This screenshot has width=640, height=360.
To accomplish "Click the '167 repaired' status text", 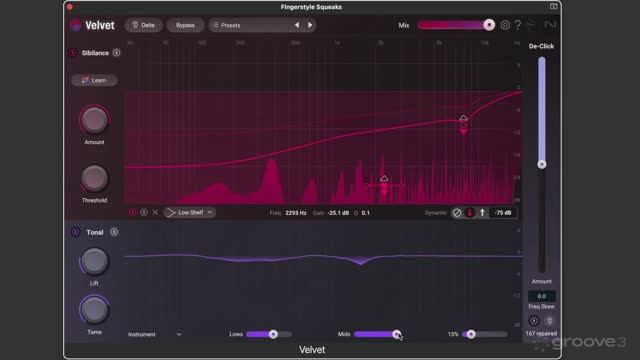I will (541, 333).
